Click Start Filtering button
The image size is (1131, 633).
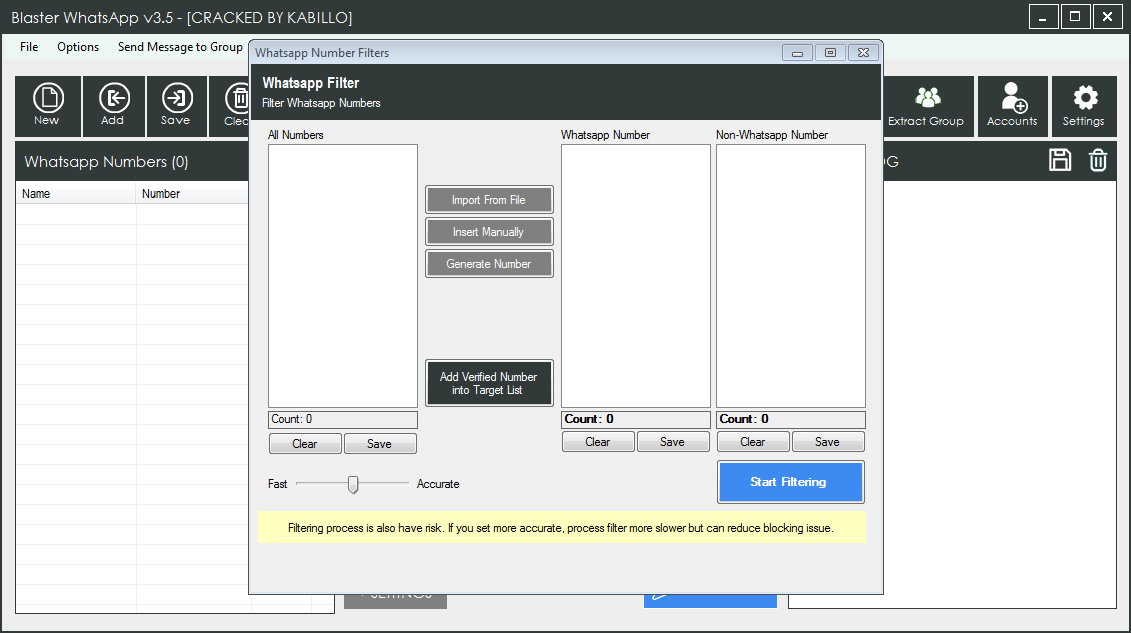point(791,482)
